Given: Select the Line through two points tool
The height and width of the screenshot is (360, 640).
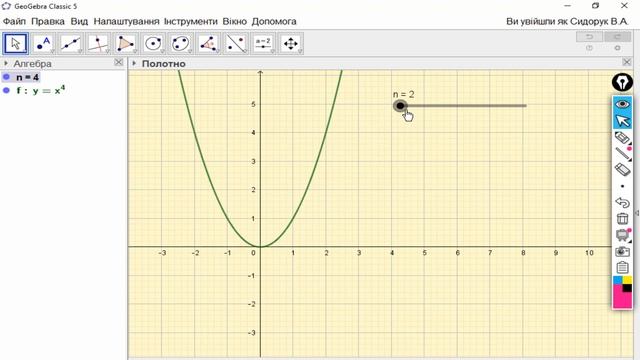Looking at the screenshot, I should (x=70, y=43).
